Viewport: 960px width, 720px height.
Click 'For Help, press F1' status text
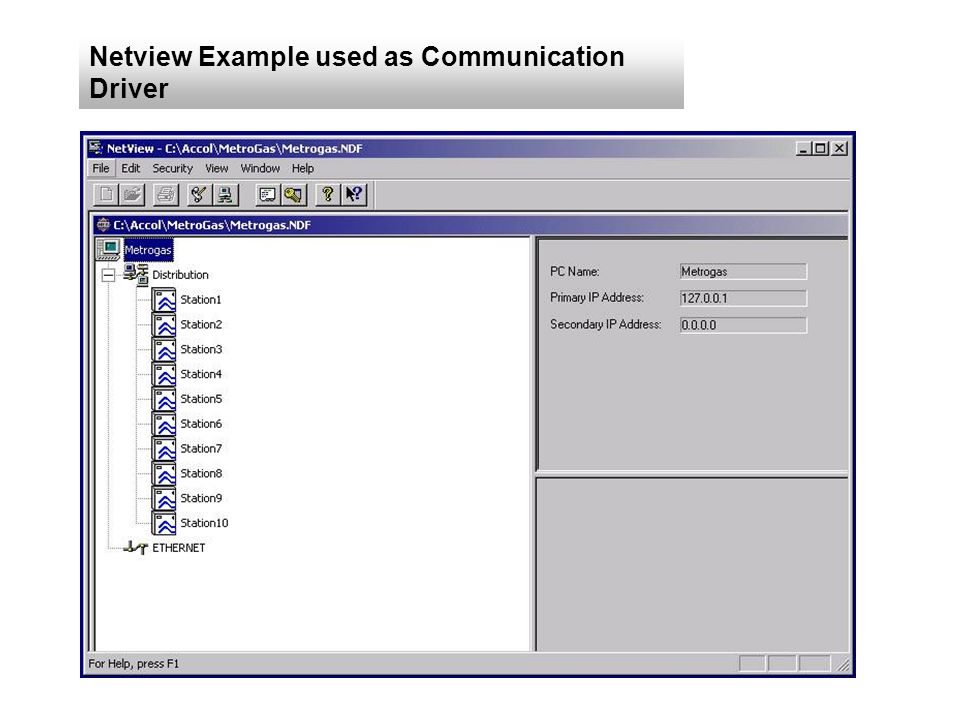pyautogui.click(x=134, y=664)
